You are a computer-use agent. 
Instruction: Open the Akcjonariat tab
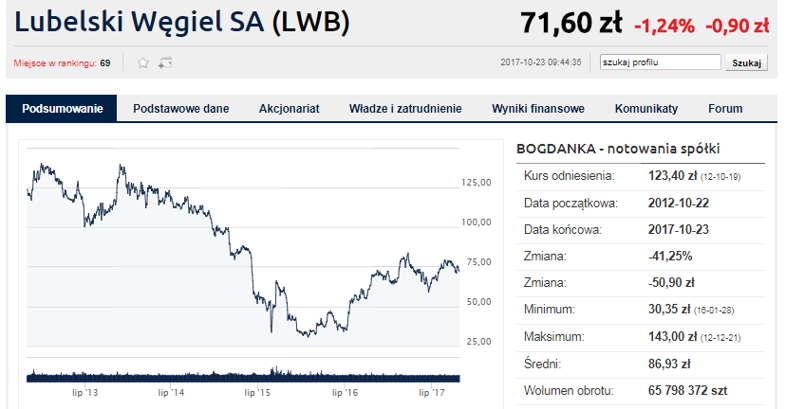(289, 108)
